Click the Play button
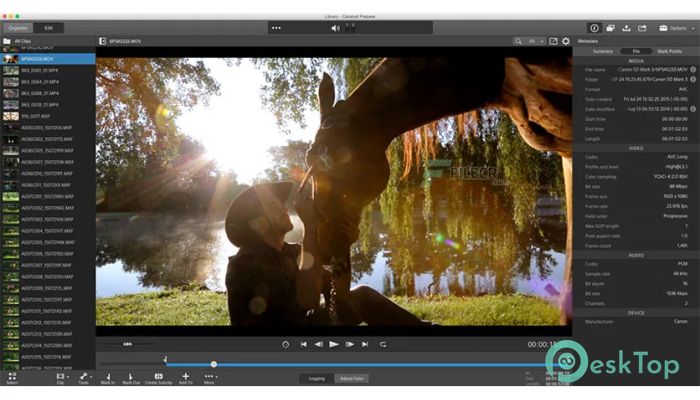This screenshot has height=400, width=700. 333,344
